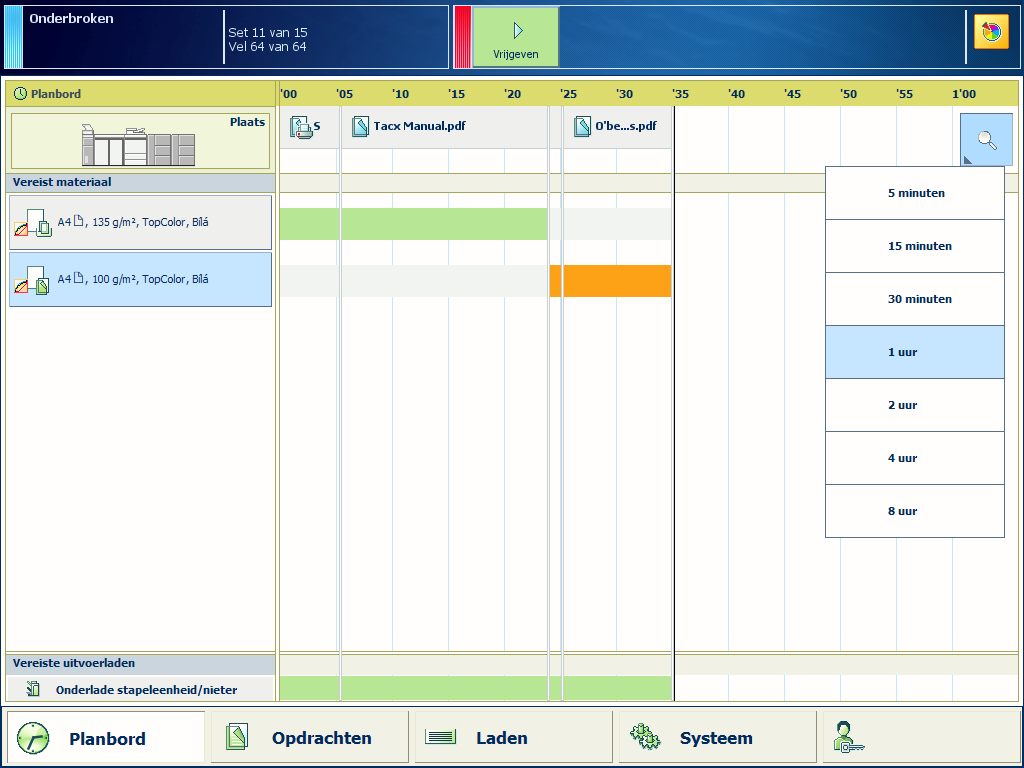The width and height of the screenshot is (1024, 768).
Task: Click the Systeem gears icon
Action: coord(645,736)
